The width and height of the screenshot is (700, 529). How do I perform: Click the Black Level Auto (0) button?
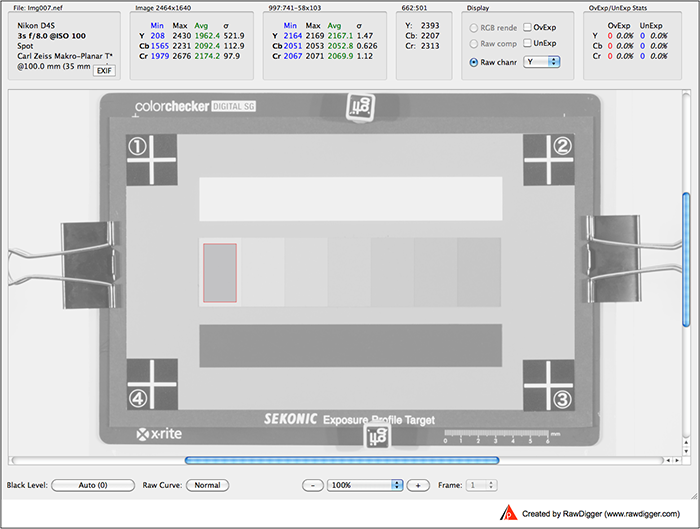(x=93, y=485)
